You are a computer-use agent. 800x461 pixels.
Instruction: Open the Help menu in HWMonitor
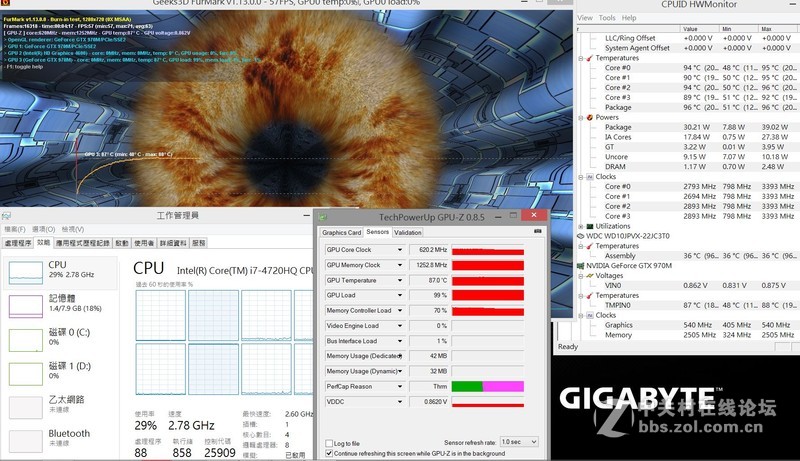629,18
